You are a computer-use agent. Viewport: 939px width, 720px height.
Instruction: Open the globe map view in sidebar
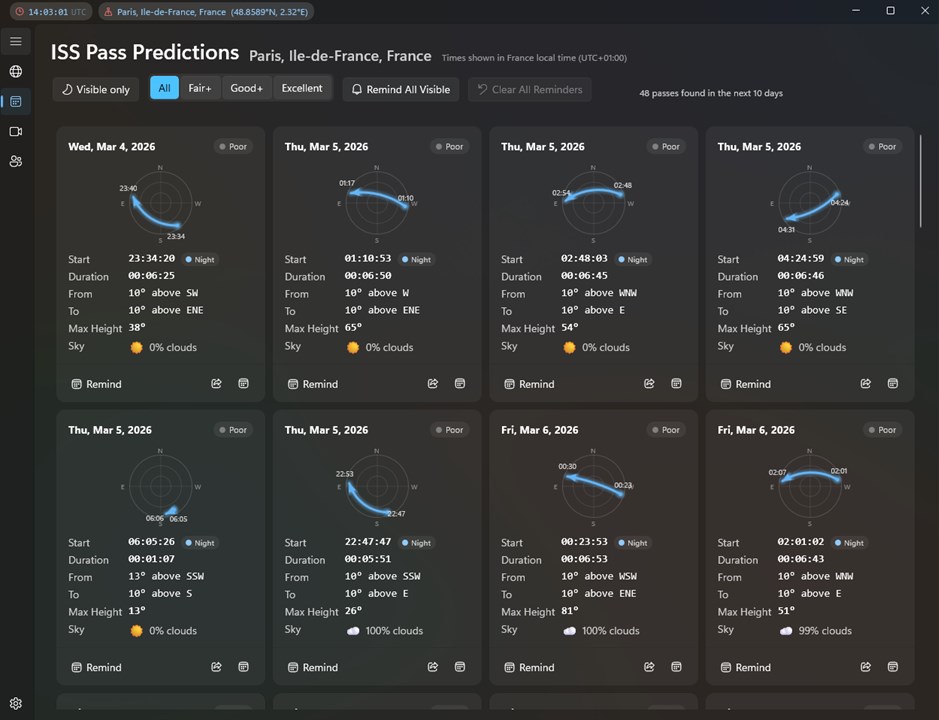(x=16, y=71)
